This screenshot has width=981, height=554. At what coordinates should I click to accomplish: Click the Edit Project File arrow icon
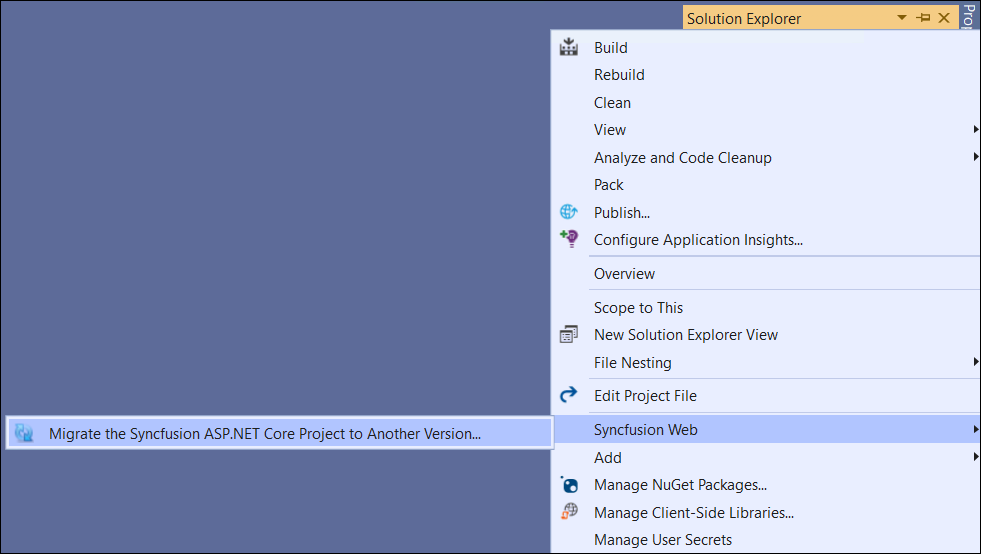[568, 395]
